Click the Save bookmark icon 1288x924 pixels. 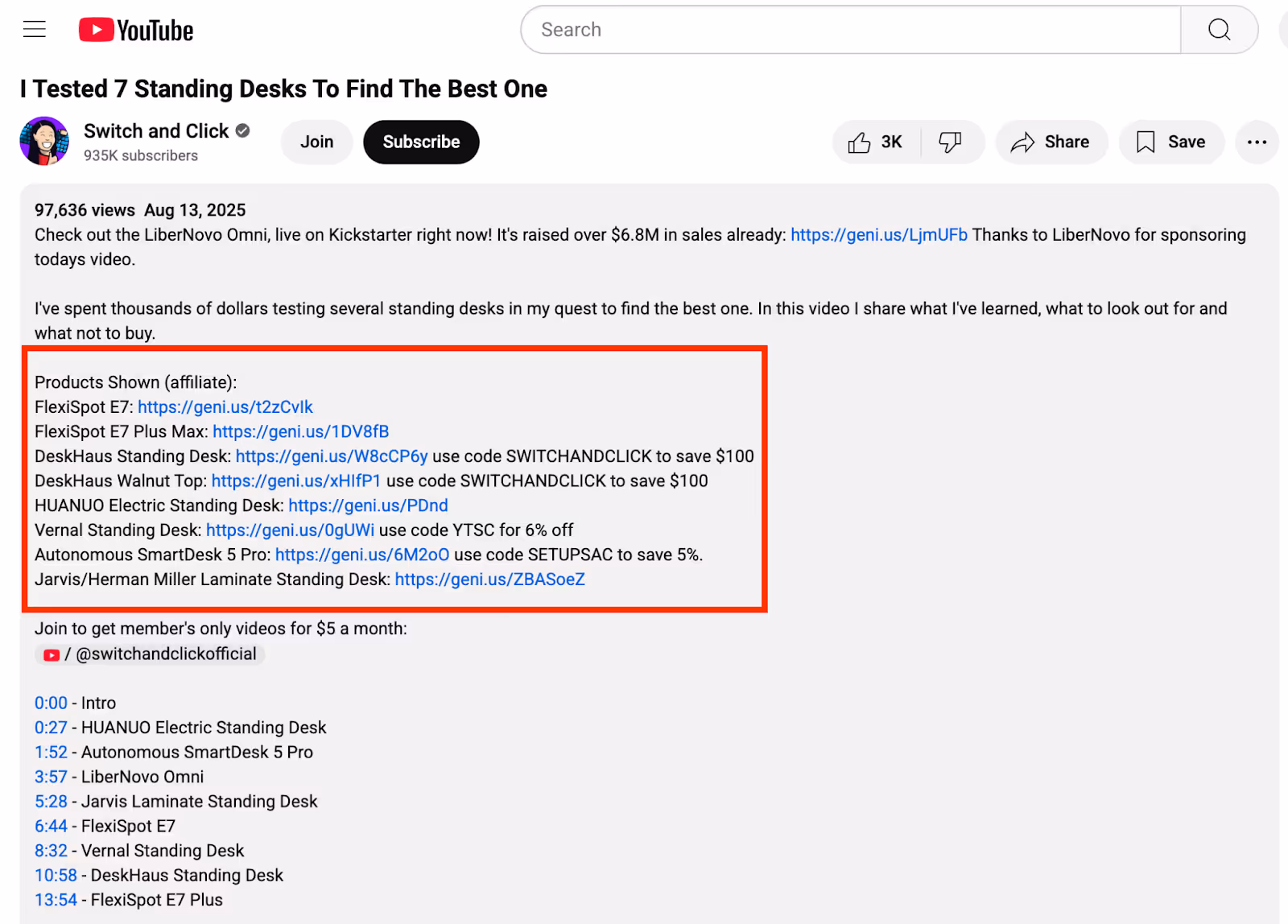(x=1146, y=142)
